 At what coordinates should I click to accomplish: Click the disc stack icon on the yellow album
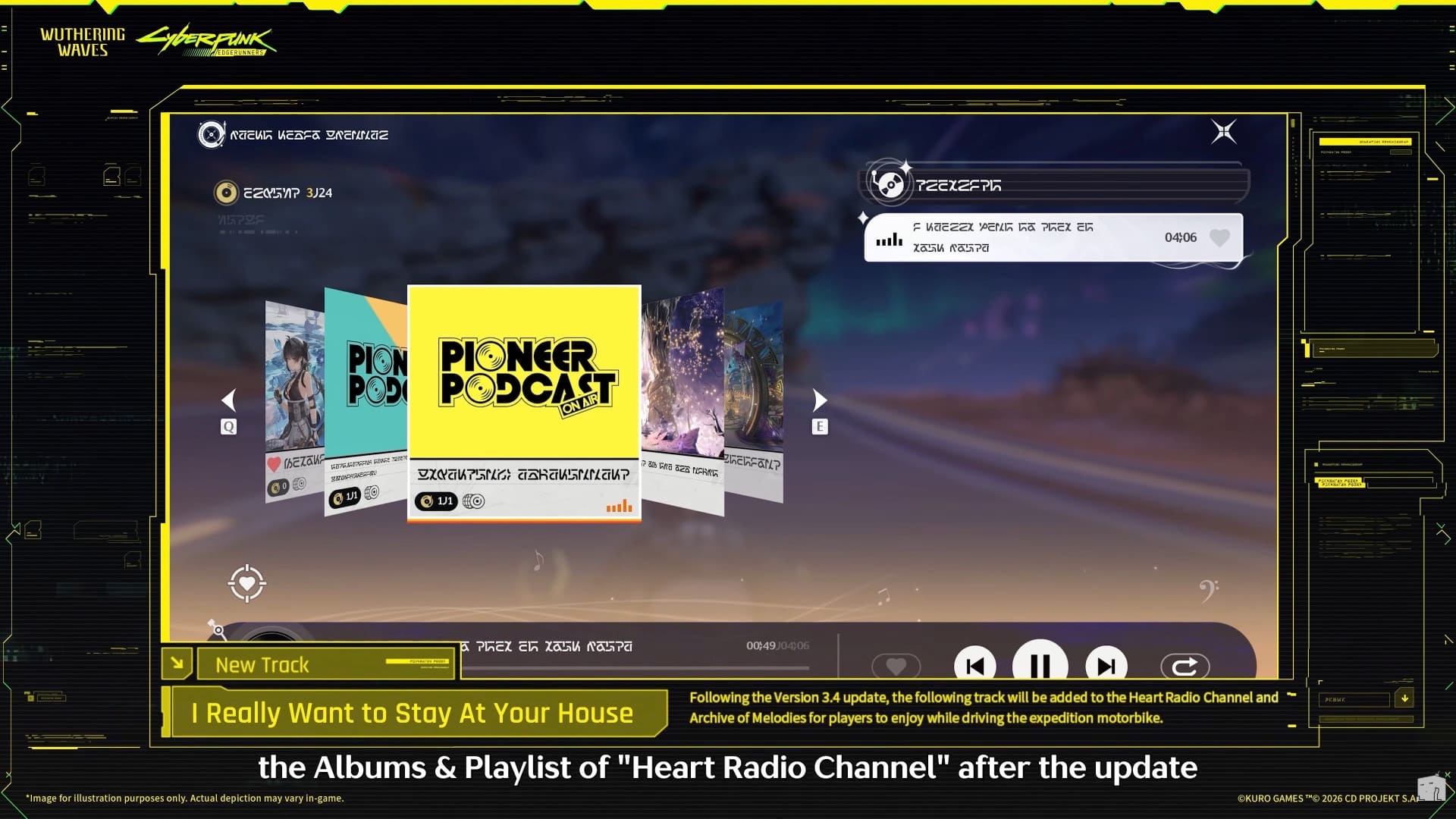pos(473,501)
